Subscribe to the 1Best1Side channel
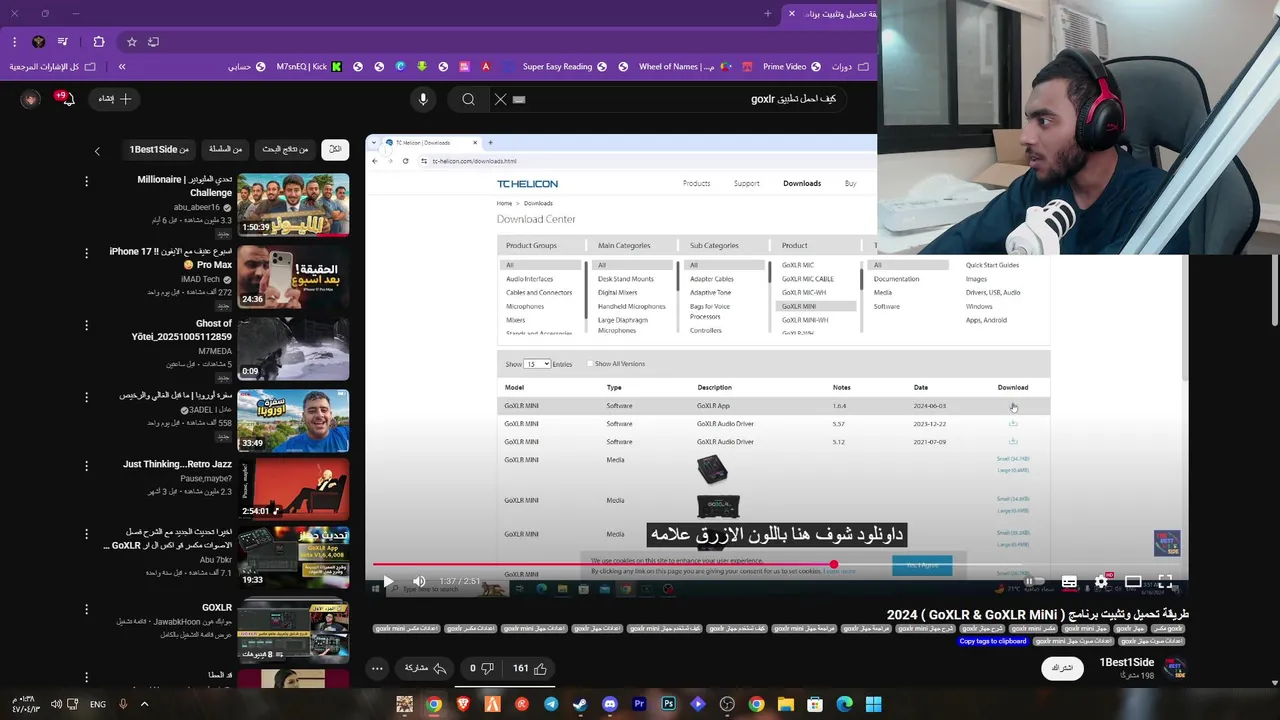This screenshot has width=1280, height=720. pyautogui.click(x=1062, y=668)
